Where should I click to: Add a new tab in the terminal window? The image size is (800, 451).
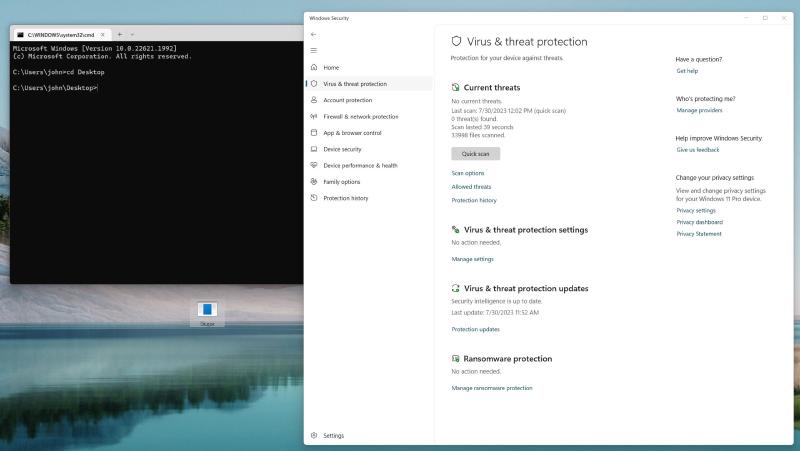[120, 35]
